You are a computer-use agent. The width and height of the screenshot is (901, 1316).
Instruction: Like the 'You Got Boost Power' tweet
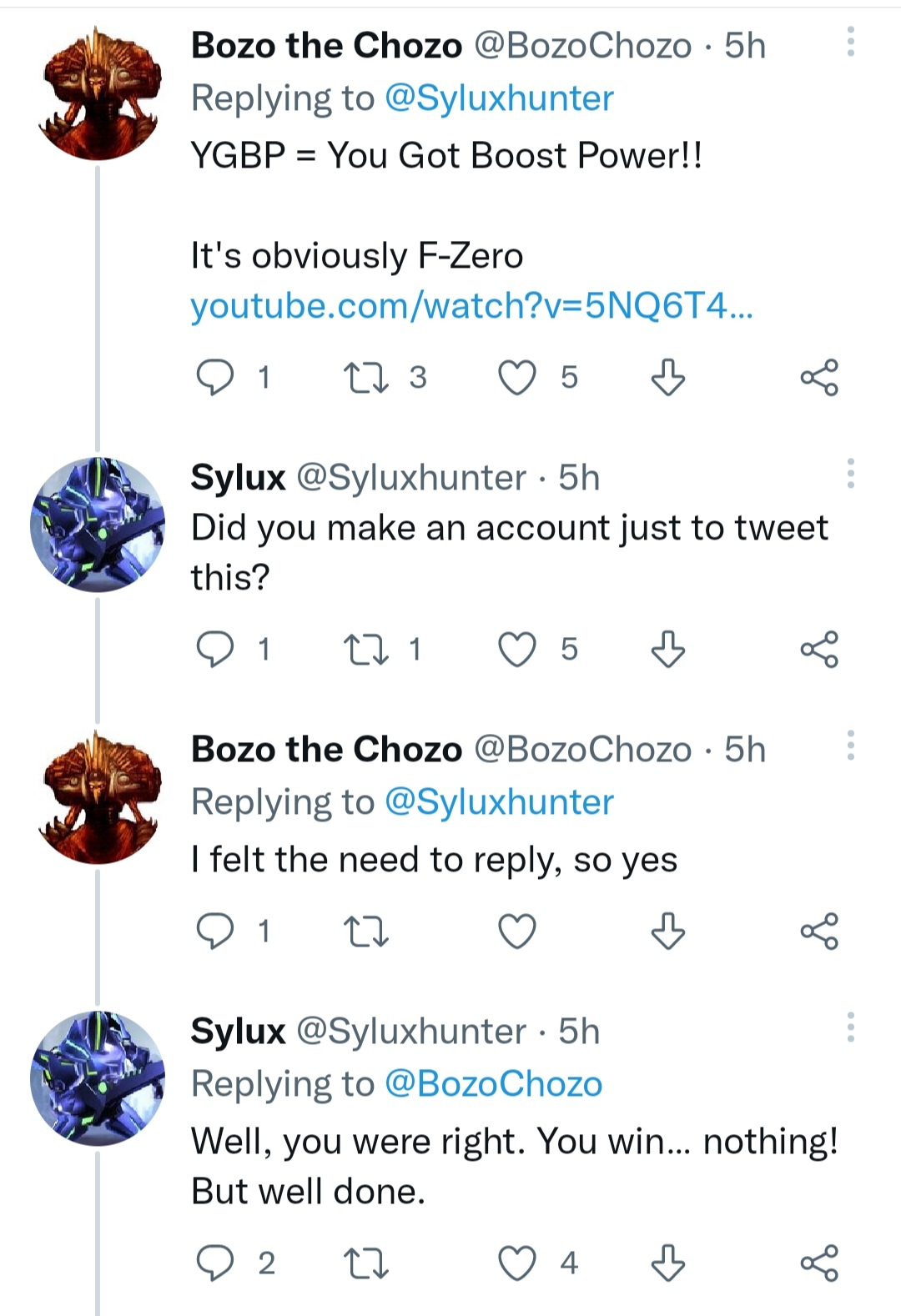tap(517, 378)
